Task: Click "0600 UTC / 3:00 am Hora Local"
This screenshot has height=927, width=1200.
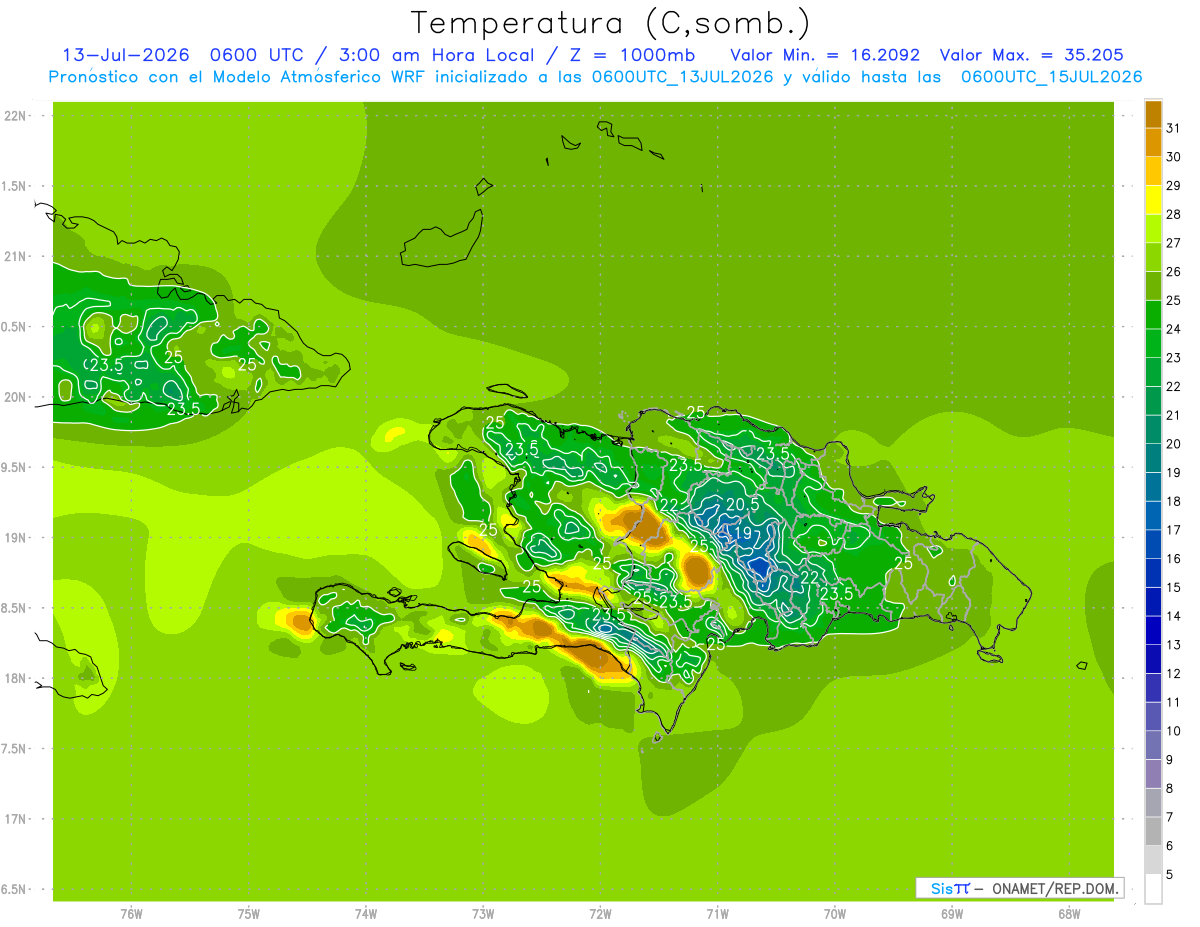Action: click(373, 55)
